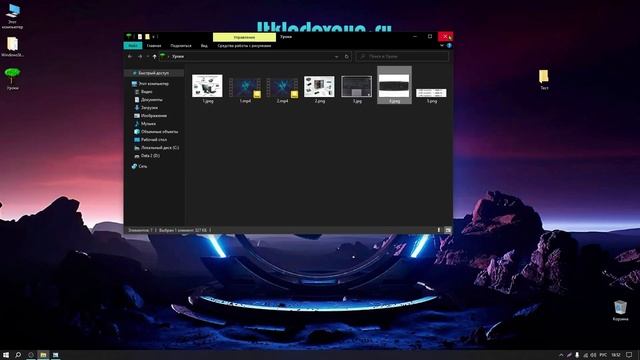Switch to the Вид ribbon tab
Image resolution: width=640 pixels, height=360 pixels.
tap(204, 46)
